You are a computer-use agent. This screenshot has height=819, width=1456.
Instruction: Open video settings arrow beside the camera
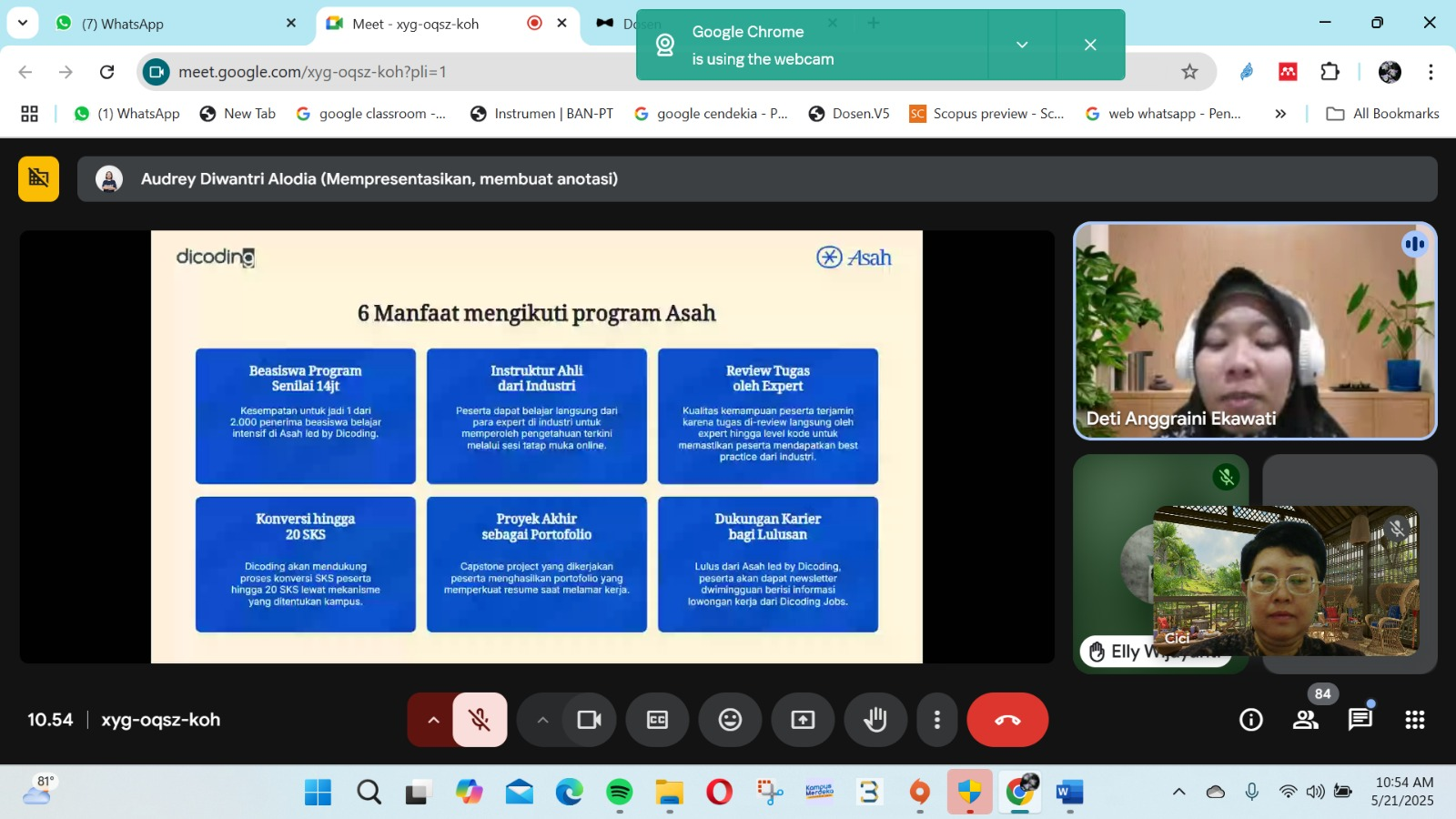tap(542, 720)
